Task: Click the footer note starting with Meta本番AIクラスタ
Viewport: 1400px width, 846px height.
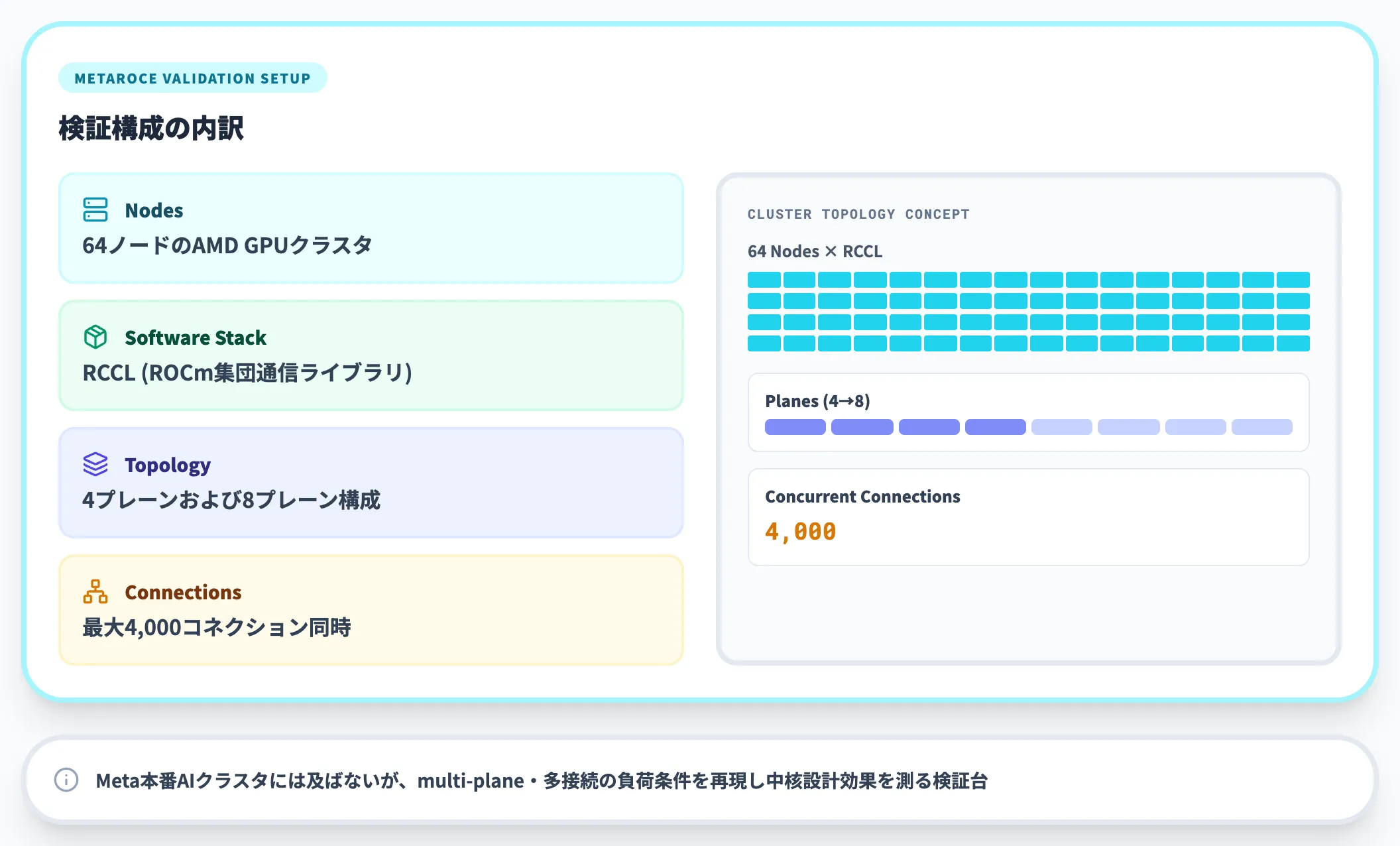Action: (542, 780)
